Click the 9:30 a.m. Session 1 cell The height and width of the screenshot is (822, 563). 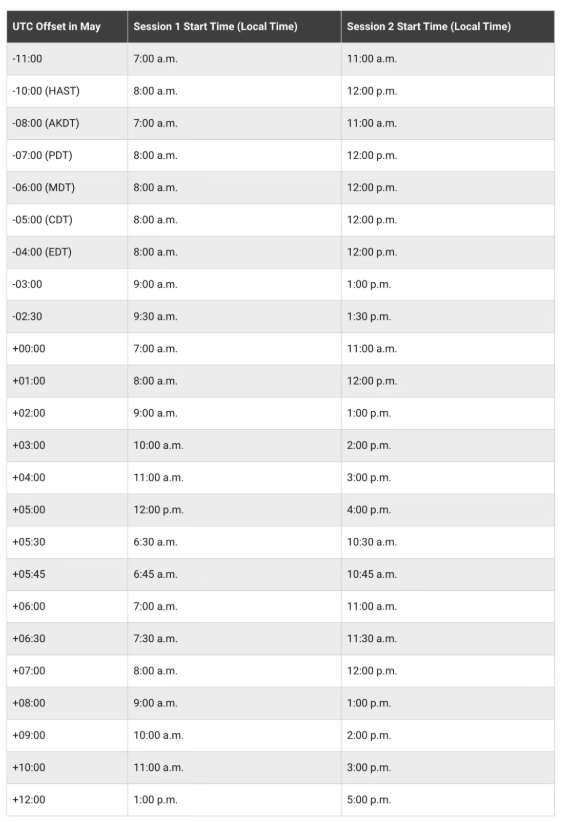coord(234,317)
